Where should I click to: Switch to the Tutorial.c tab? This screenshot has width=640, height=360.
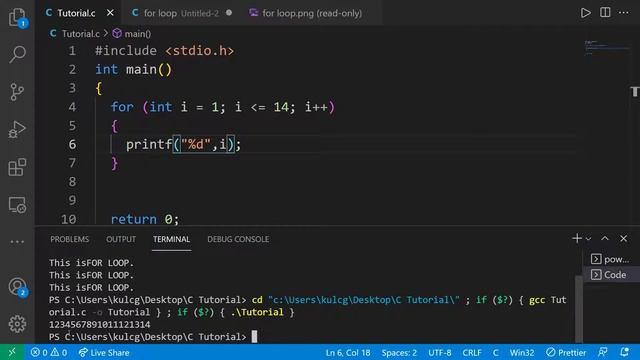(76, 13)
